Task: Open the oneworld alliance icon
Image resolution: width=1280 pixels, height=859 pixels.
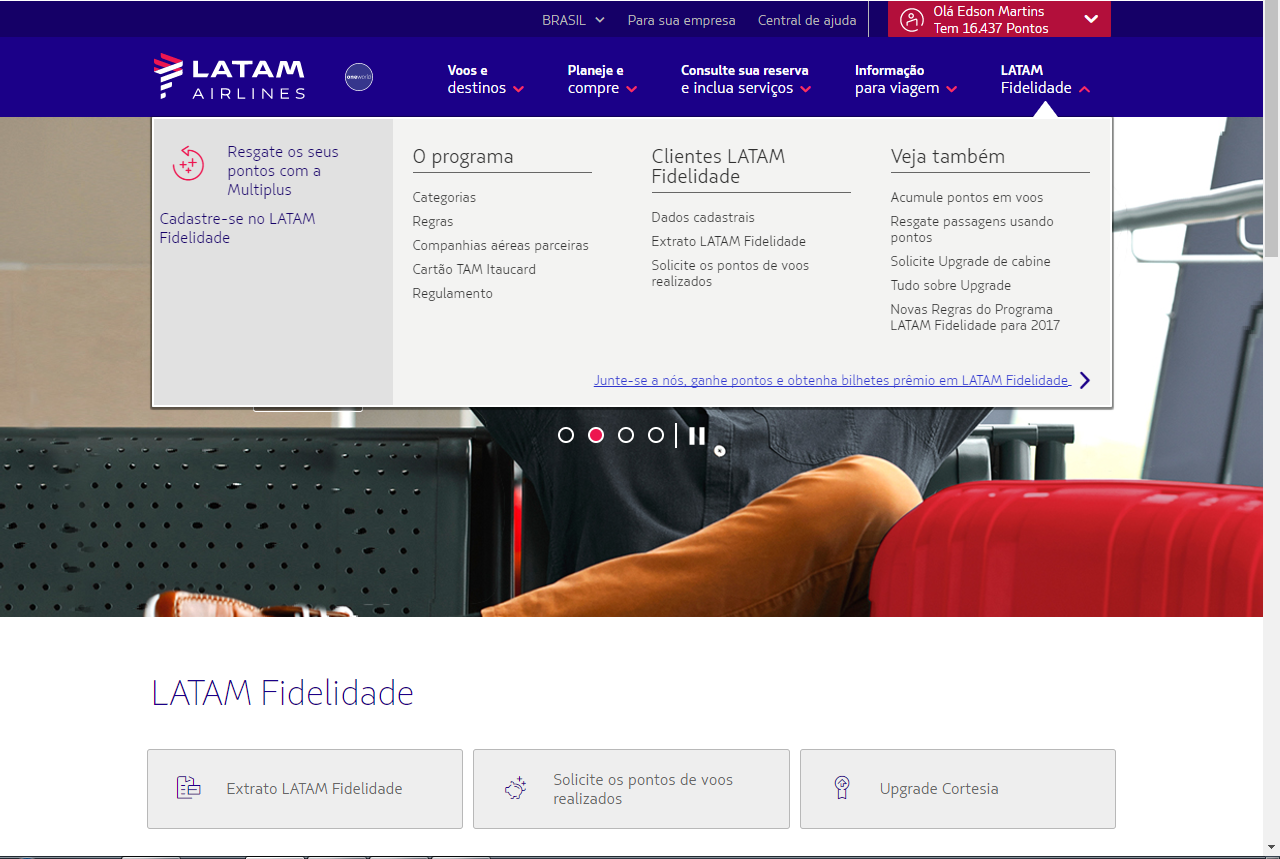Action: coord(359,77)
